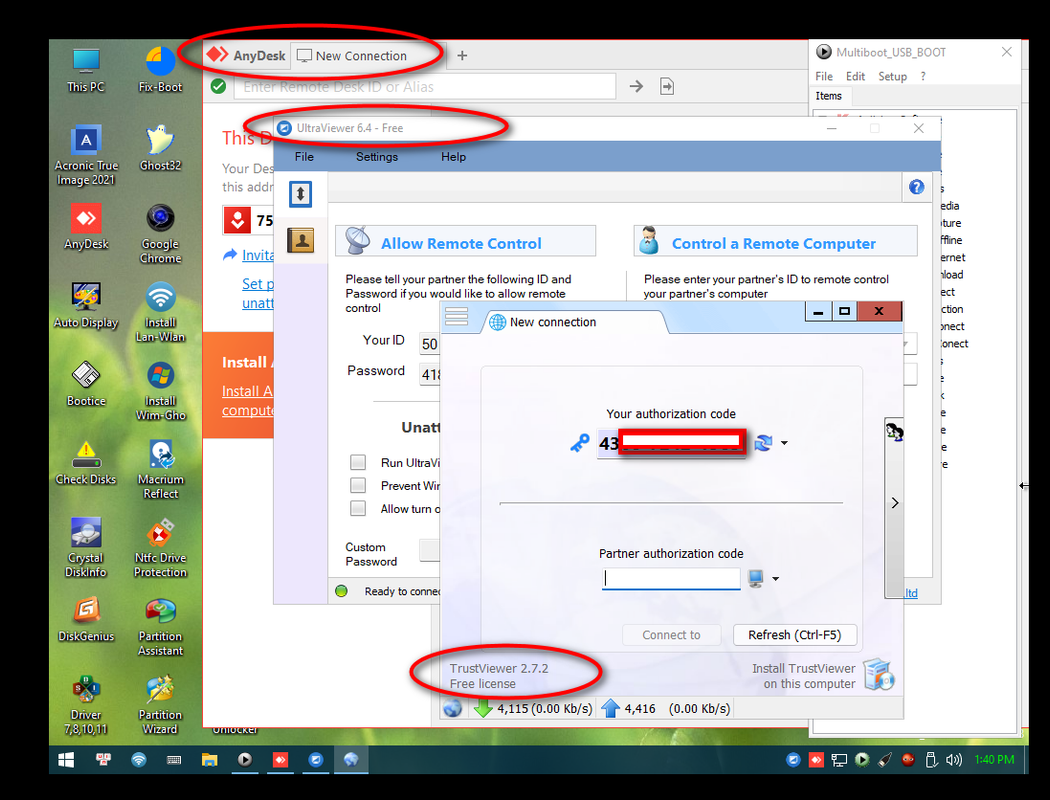1050x800 pixels.
Task: Click the UltraViewer blue help icon
Action: coord(916,187)
